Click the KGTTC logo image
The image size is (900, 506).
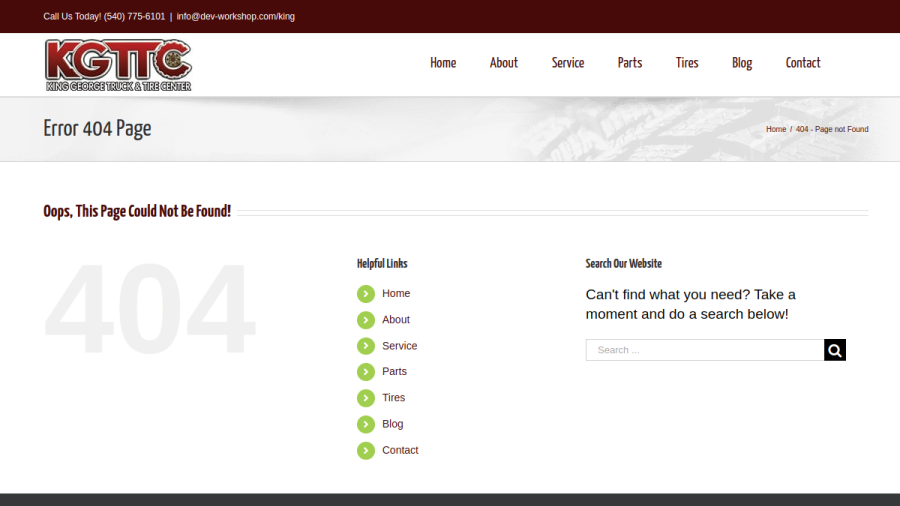(118, 65)
